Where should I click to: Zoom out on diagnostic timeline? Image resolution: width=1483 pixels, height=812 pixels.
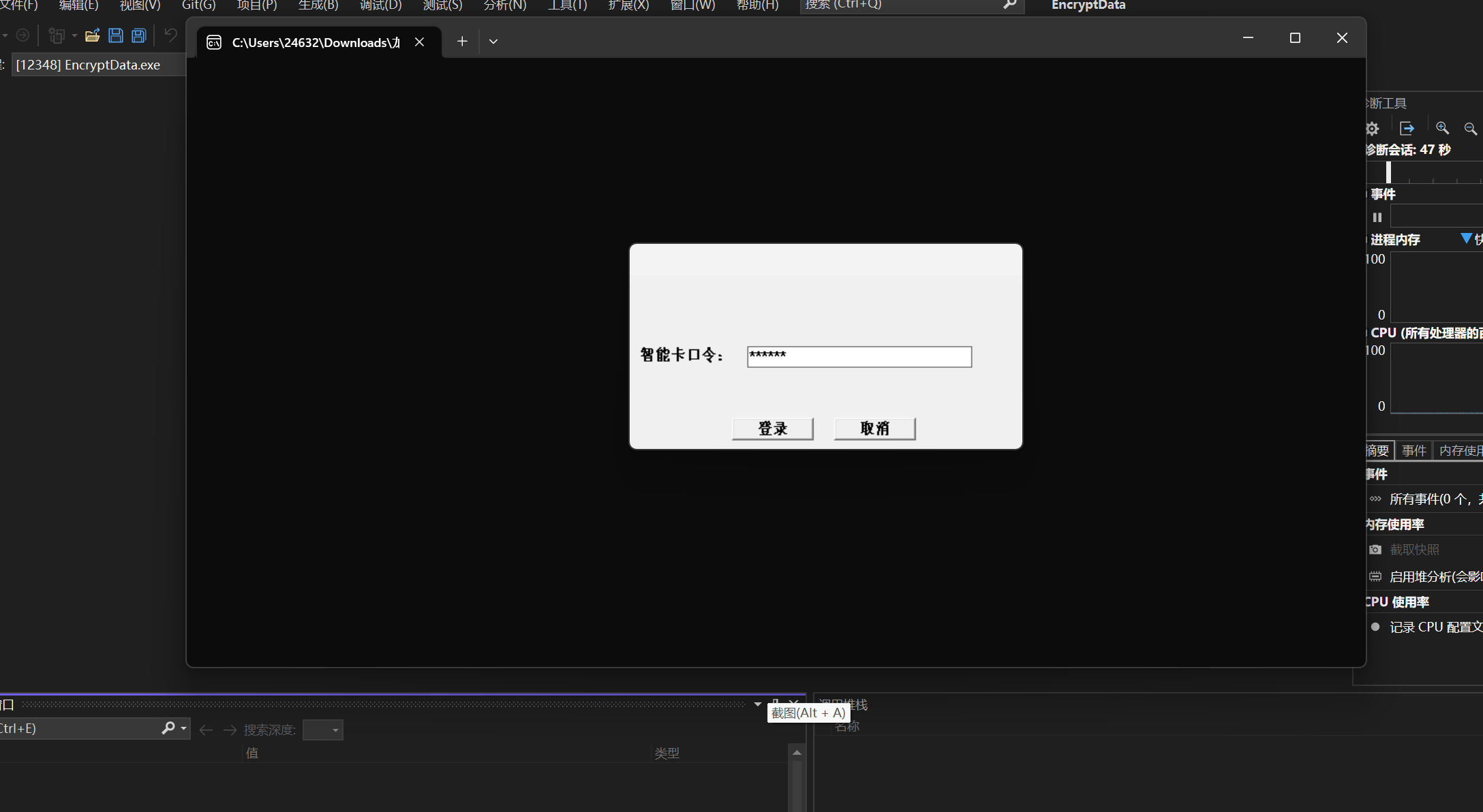(1471, 128)
